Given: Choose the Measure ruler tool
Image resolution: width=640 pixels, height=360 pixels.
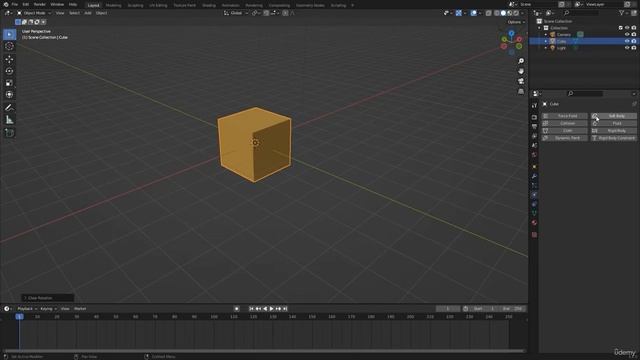Looking at the screenshot, I should click(x=9, y=120).
